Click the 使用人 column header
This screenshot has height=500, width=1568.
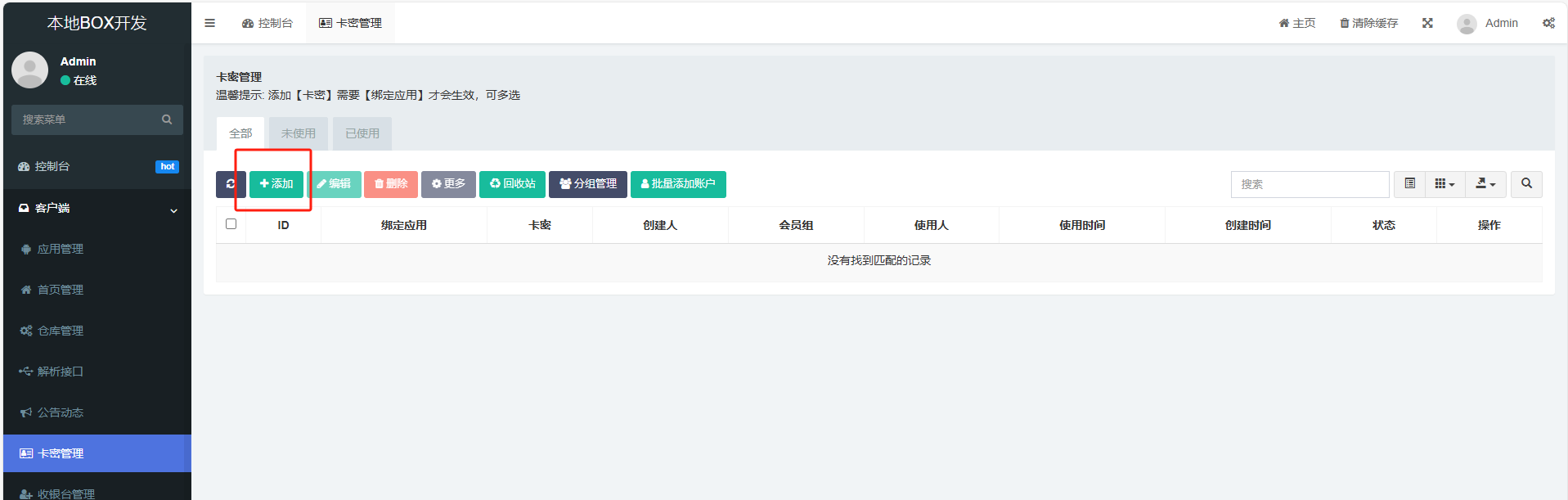tap(932, 225)
